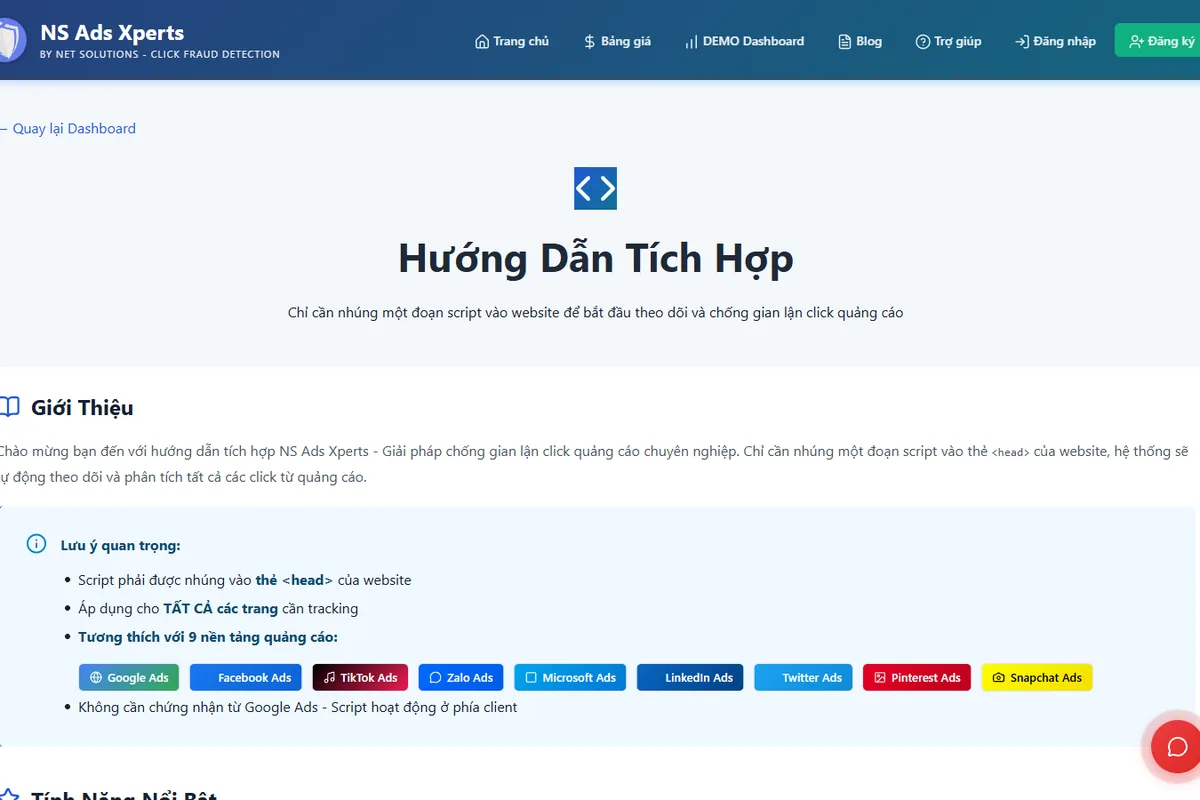Viewport: 1200px width, 800px height.
Task: Click the LinkedIn Ads platform badge
Action: [x=691, y=677]
